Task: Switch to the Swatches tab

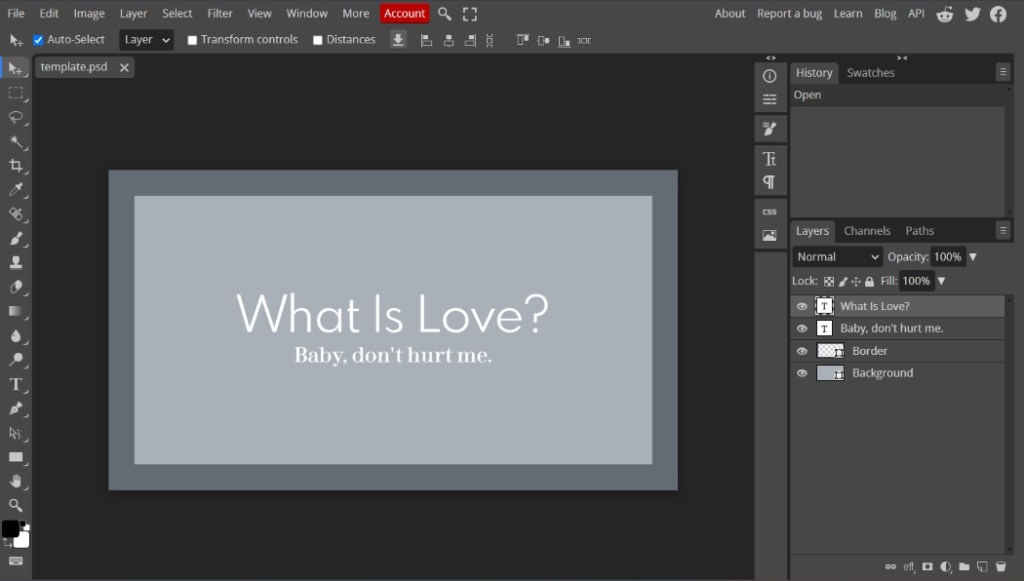Action: (871, 73)
